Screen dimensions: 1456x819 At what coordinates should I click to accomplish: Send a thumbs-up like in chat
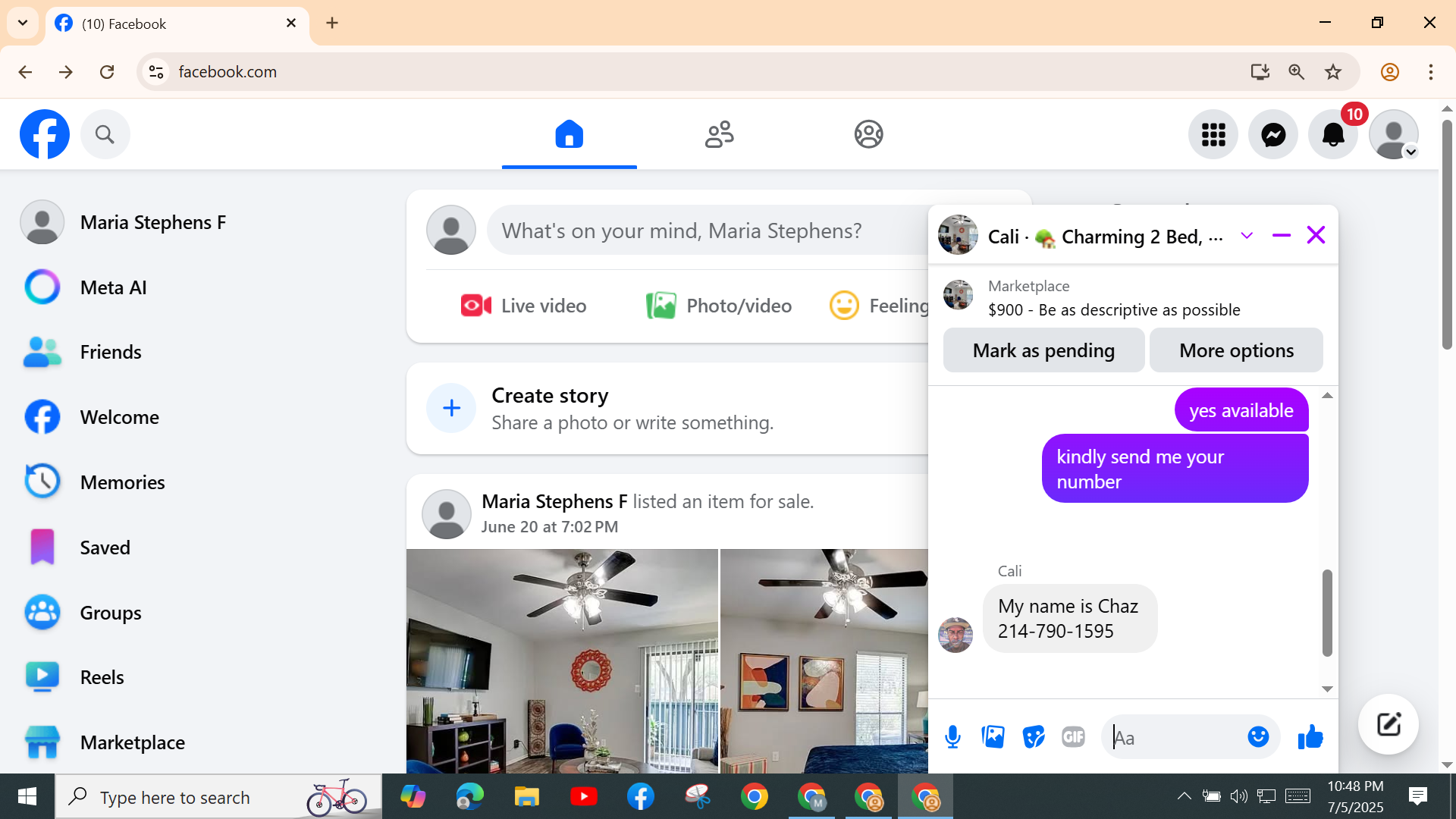(1310, 736)
